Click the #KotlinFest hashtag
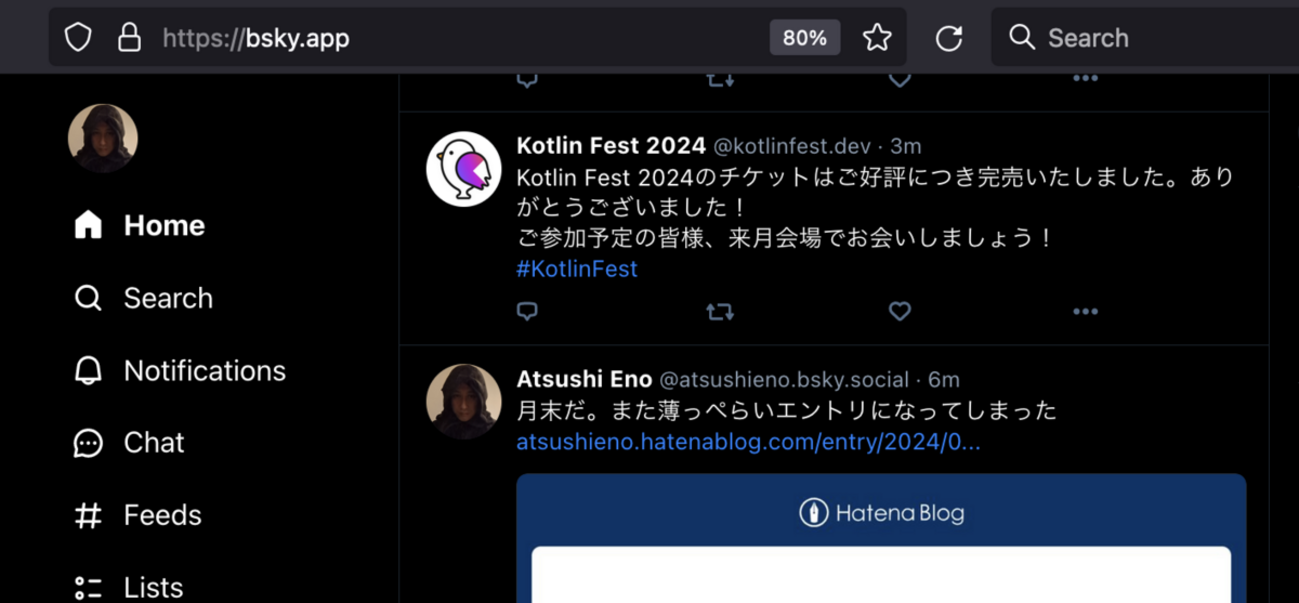The height and width of the screenshot is (603, 1299). click(x=577, y=269)
